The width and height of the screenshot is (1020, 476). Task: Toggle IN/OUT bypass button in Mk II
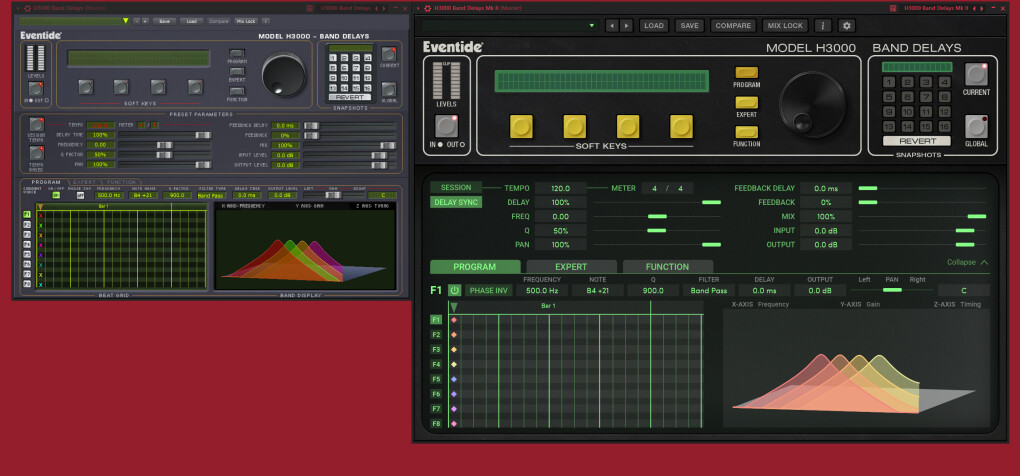[446, 126]
